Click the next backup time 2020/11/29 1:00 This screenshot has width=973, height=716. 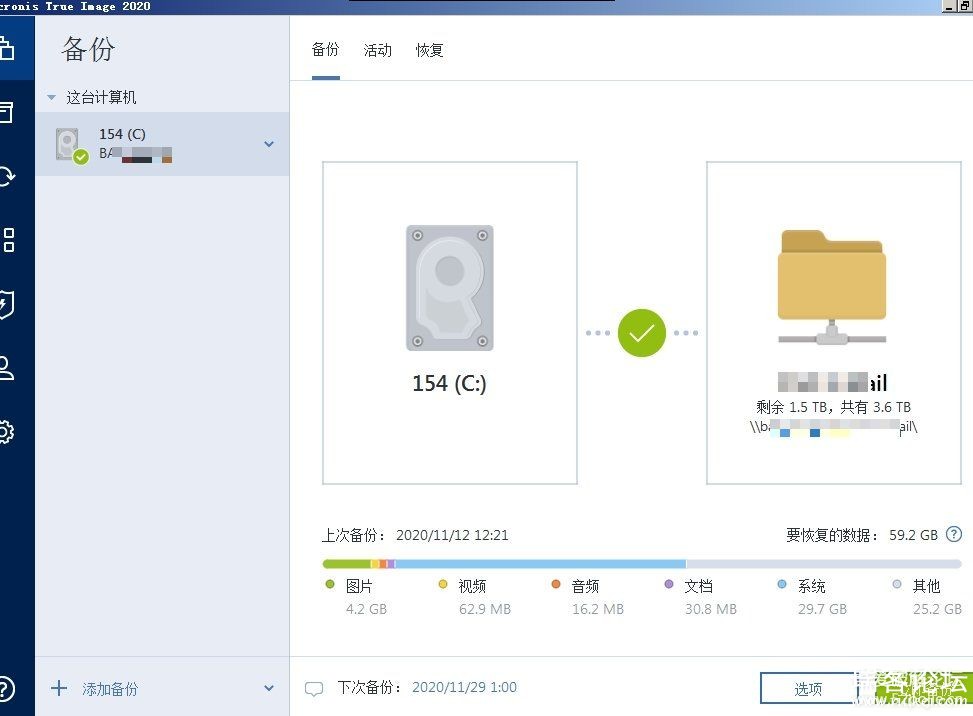point(464,687)
